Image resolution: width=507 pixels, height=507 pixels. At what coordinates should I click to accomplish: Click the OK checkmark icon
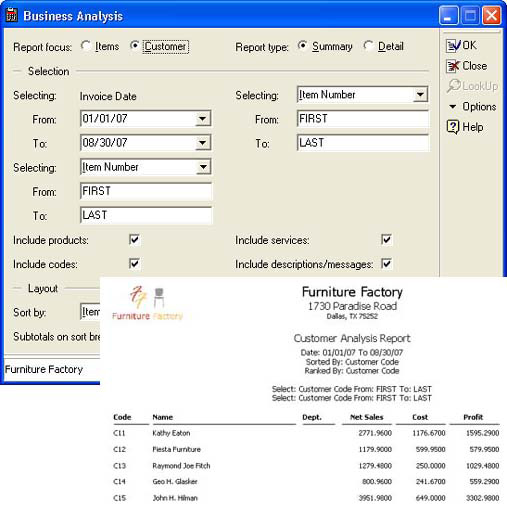(453, 46)
